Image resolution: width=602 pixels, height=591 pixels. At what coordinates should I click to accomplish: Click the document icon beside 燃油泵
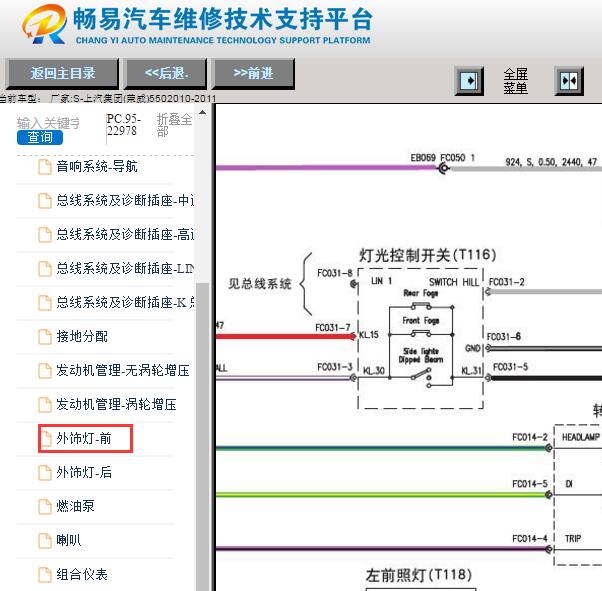[45, 507]
